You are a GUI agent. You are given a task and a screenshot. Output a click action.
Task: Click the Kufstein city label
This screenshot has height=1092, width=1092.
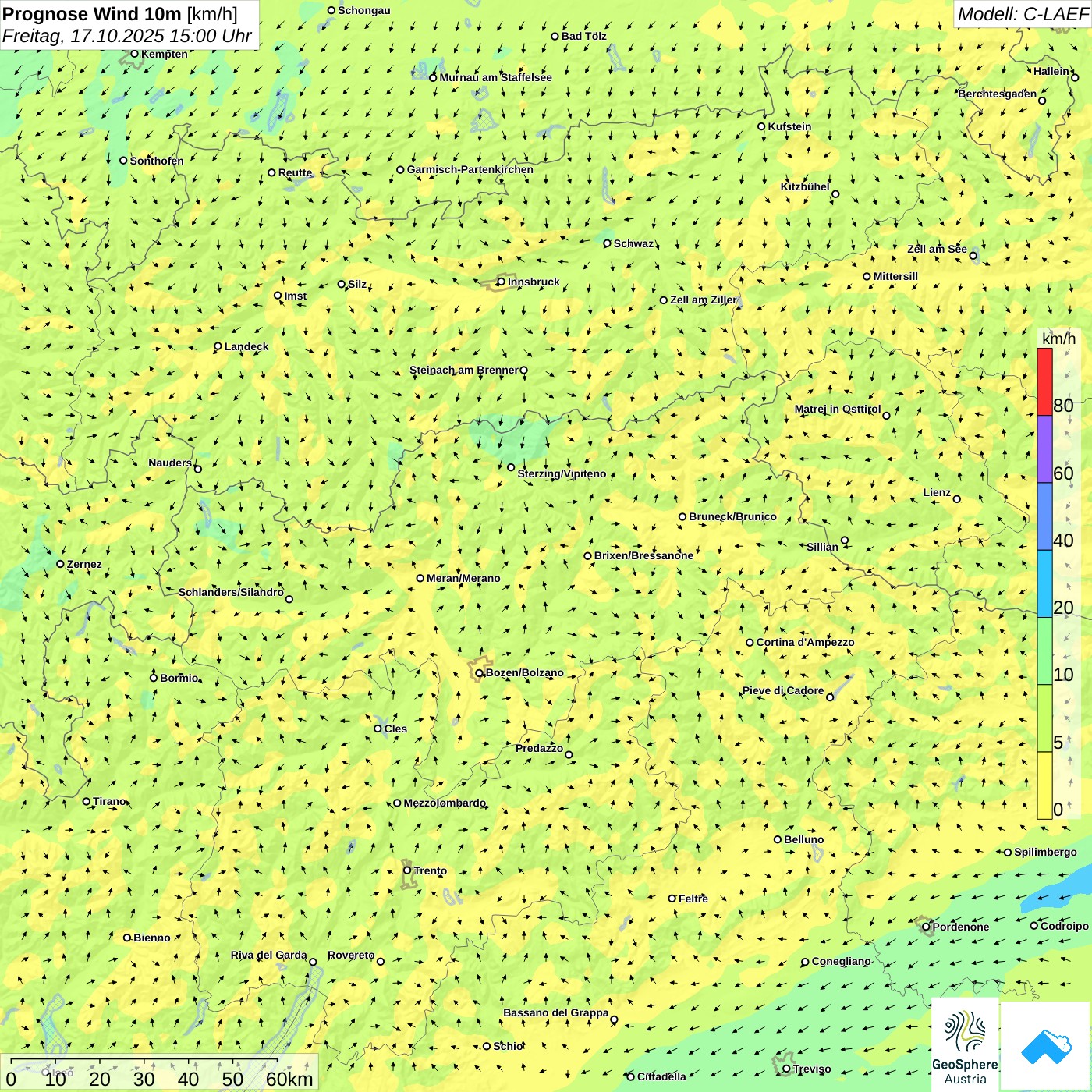(x=789, y=126)
